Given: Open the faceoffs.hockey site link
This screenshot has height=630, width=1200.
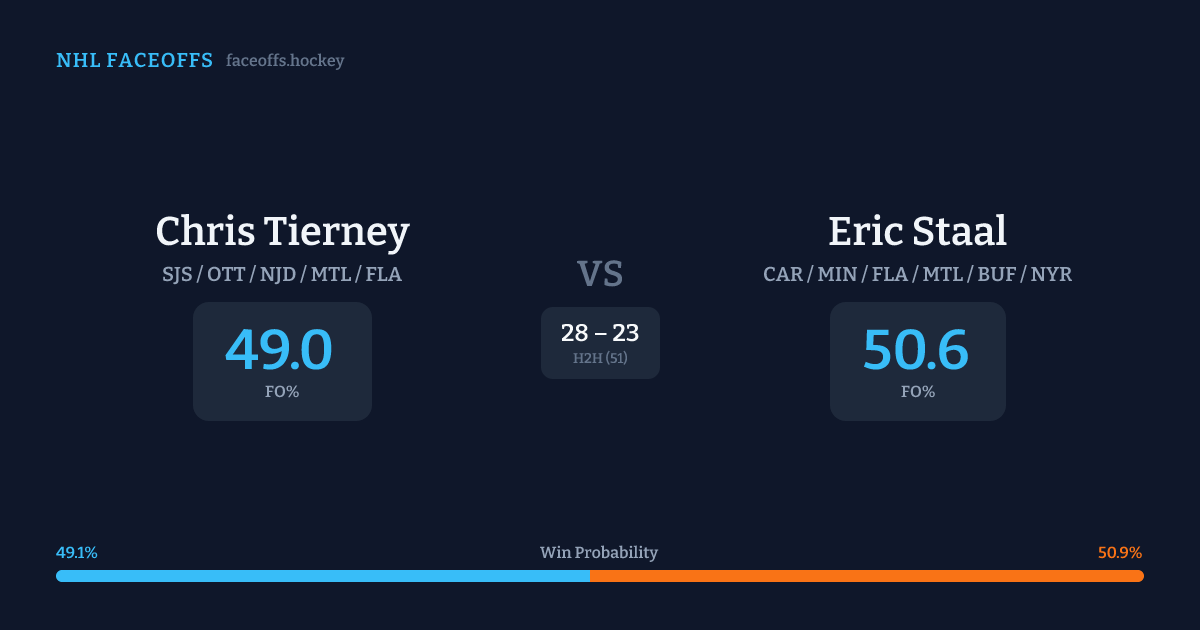Looking at the screenshot, I should coord(285,61).
